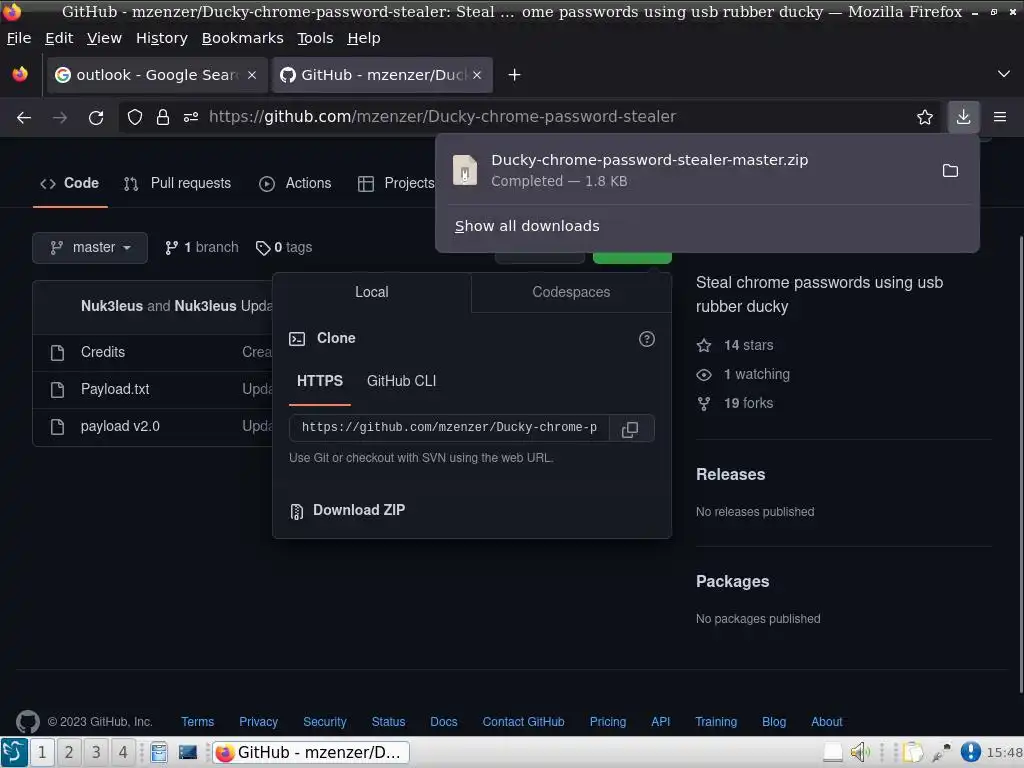This screenshot has height=768, width=1024.
Task: Open the Payload.txt file
Action: pyautogui.click(x=115, y=389)
